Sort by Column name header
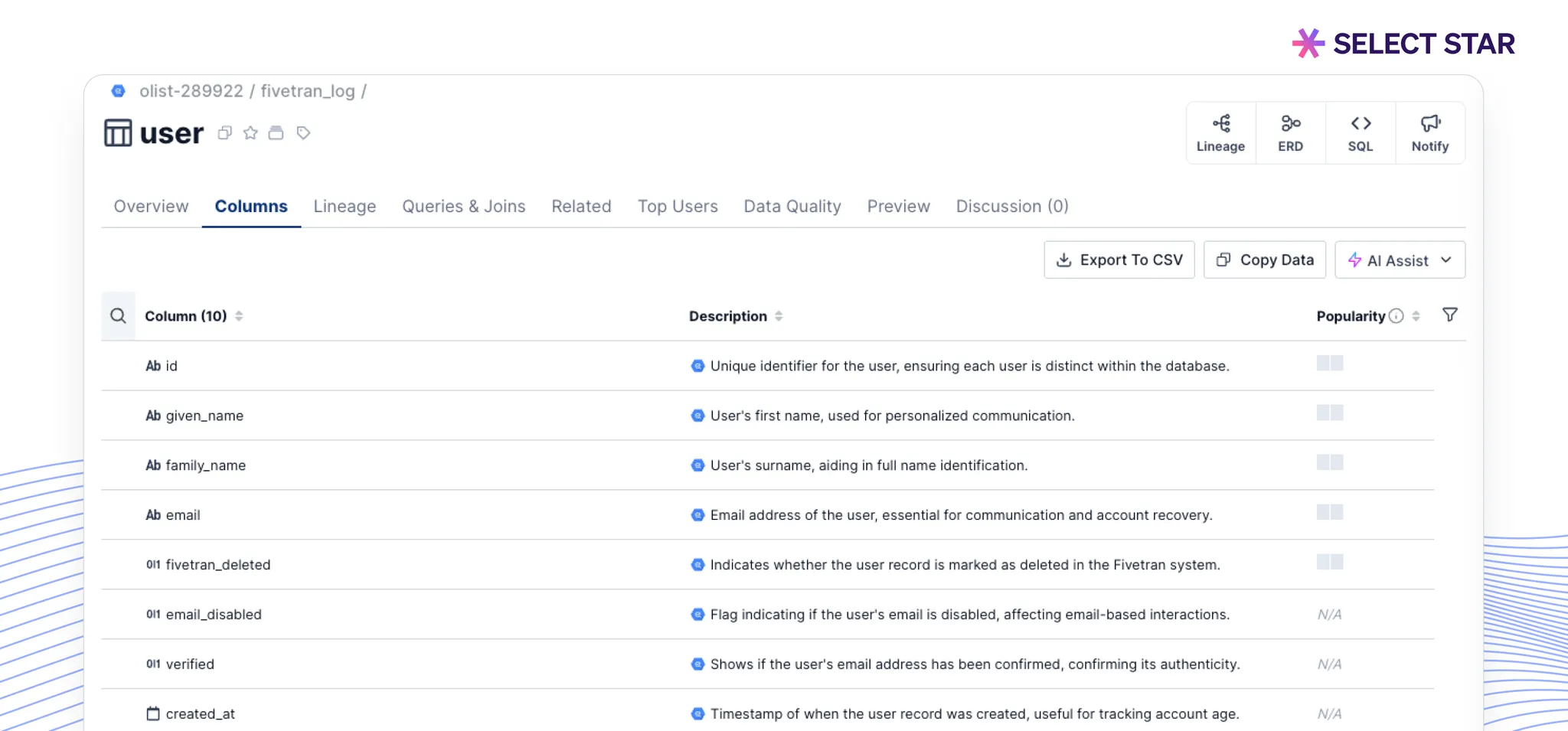 [x=186, y=316]
